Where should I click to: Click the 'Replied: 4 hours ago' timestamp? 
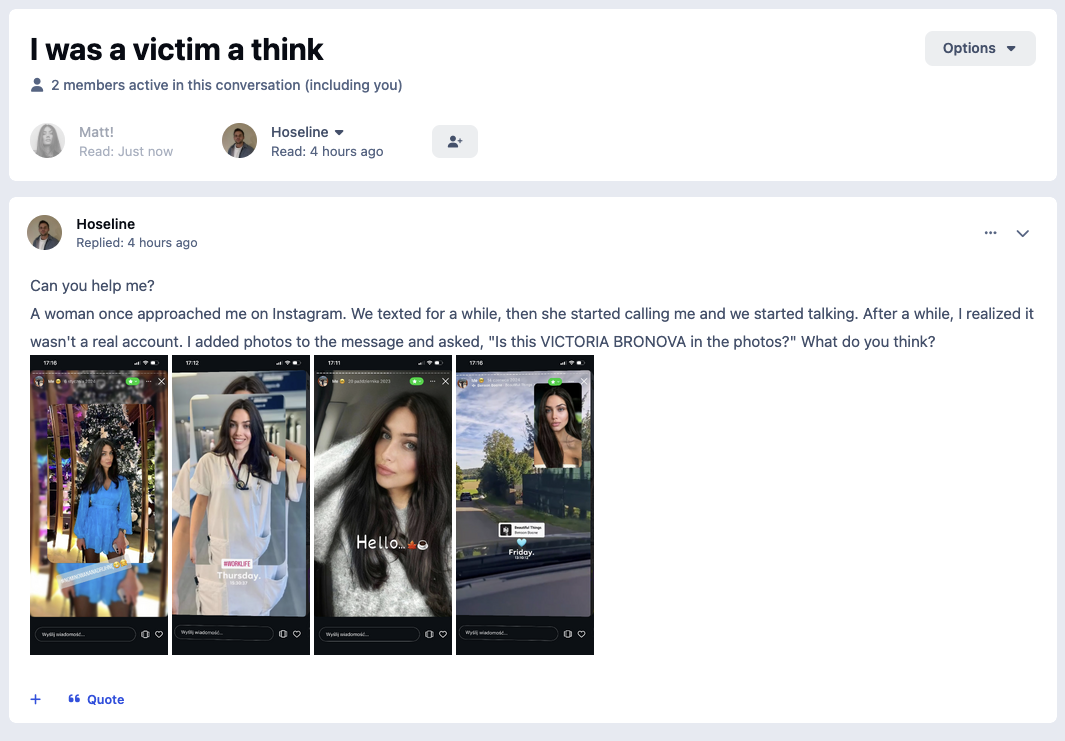(136, 243)
